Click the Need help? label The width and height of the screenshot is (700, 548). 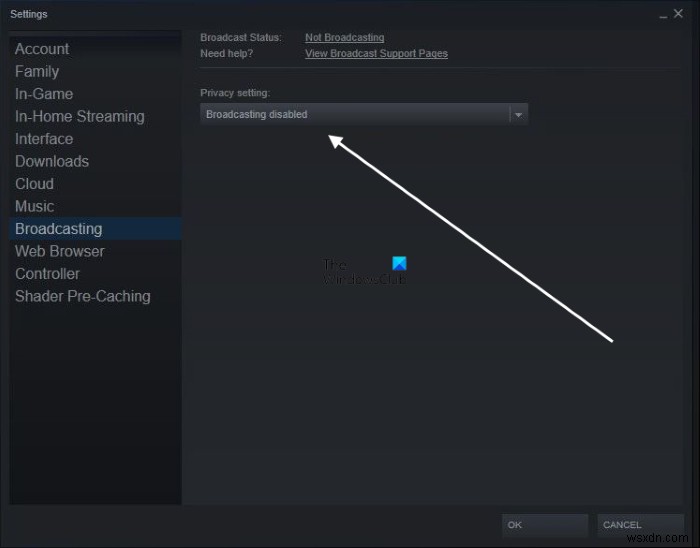pos(226,54)
